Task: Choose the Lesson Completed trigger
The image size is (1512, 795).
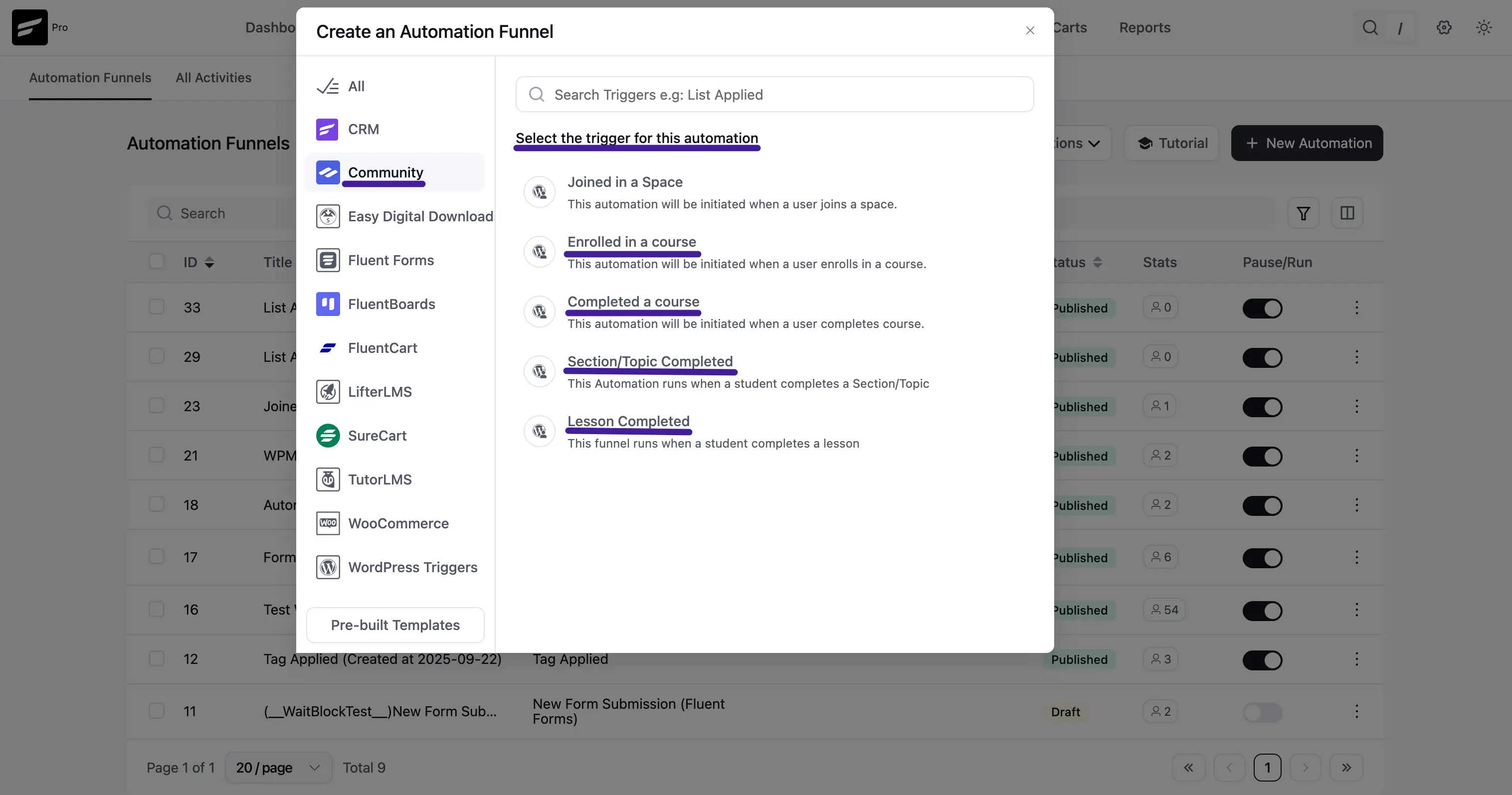Action: click(x=628, y=421)
